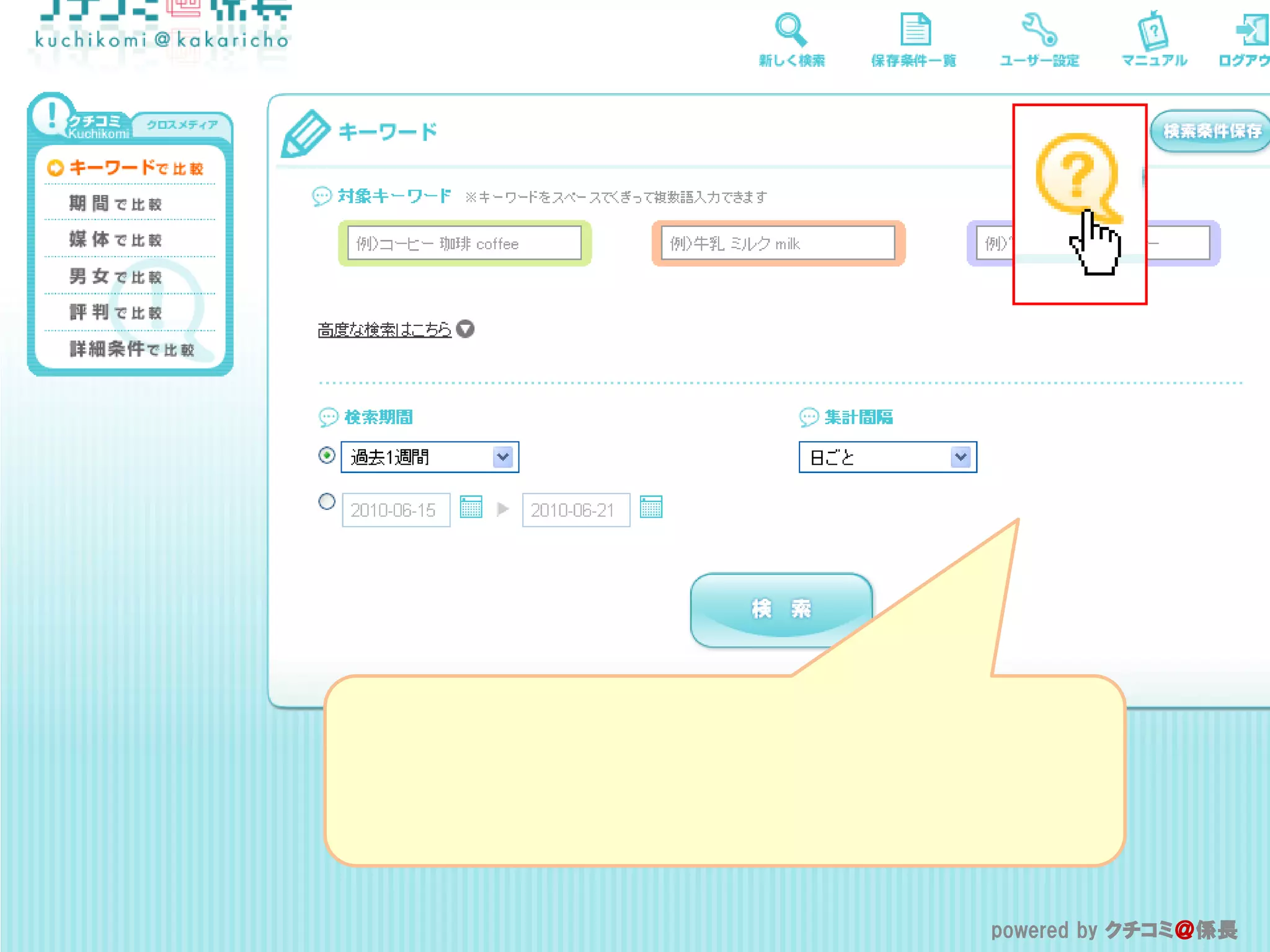Click the green keyword field with コーヒー example
The width and height of the screenshot is (1270, 952).
click(x=464, y=243)
